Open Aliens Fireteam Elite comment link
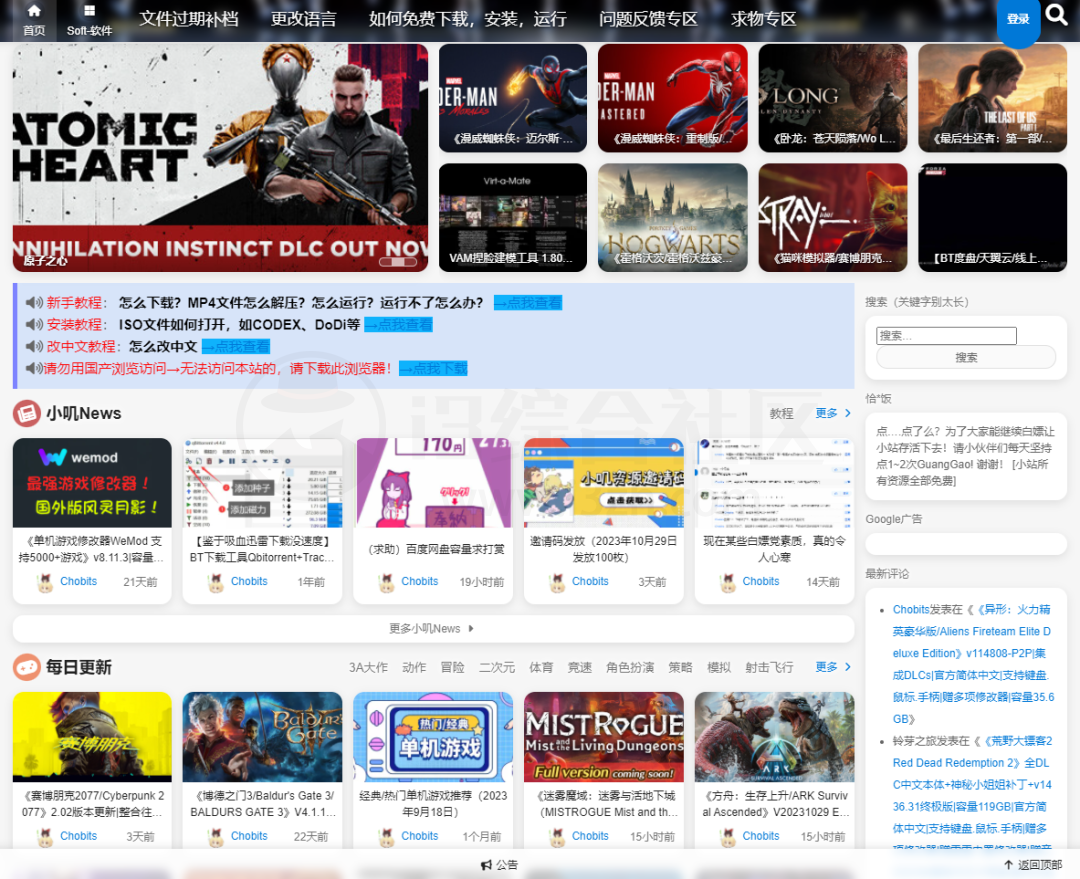 [972, 664]
